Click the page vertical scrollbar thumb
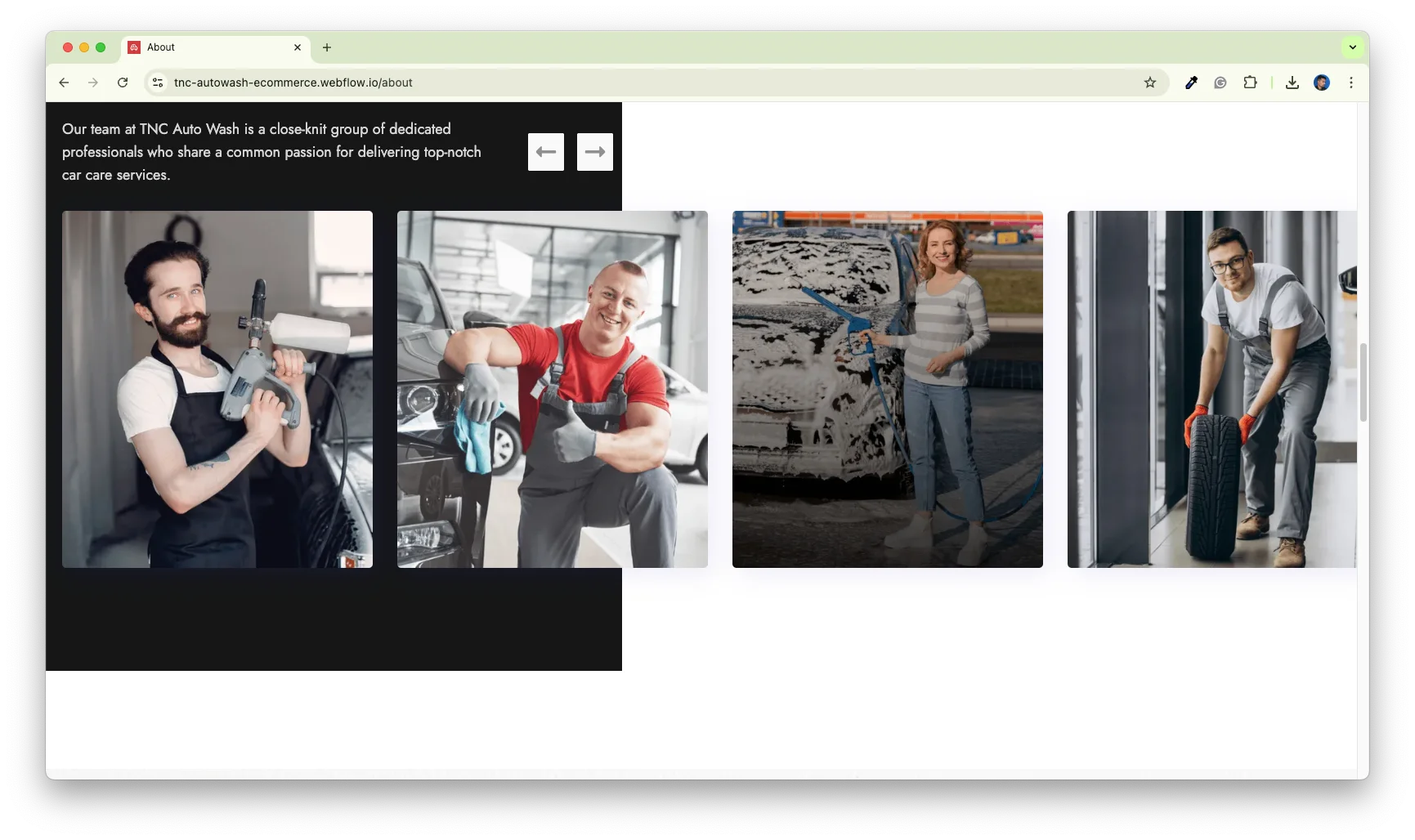 pos(1363,382)
